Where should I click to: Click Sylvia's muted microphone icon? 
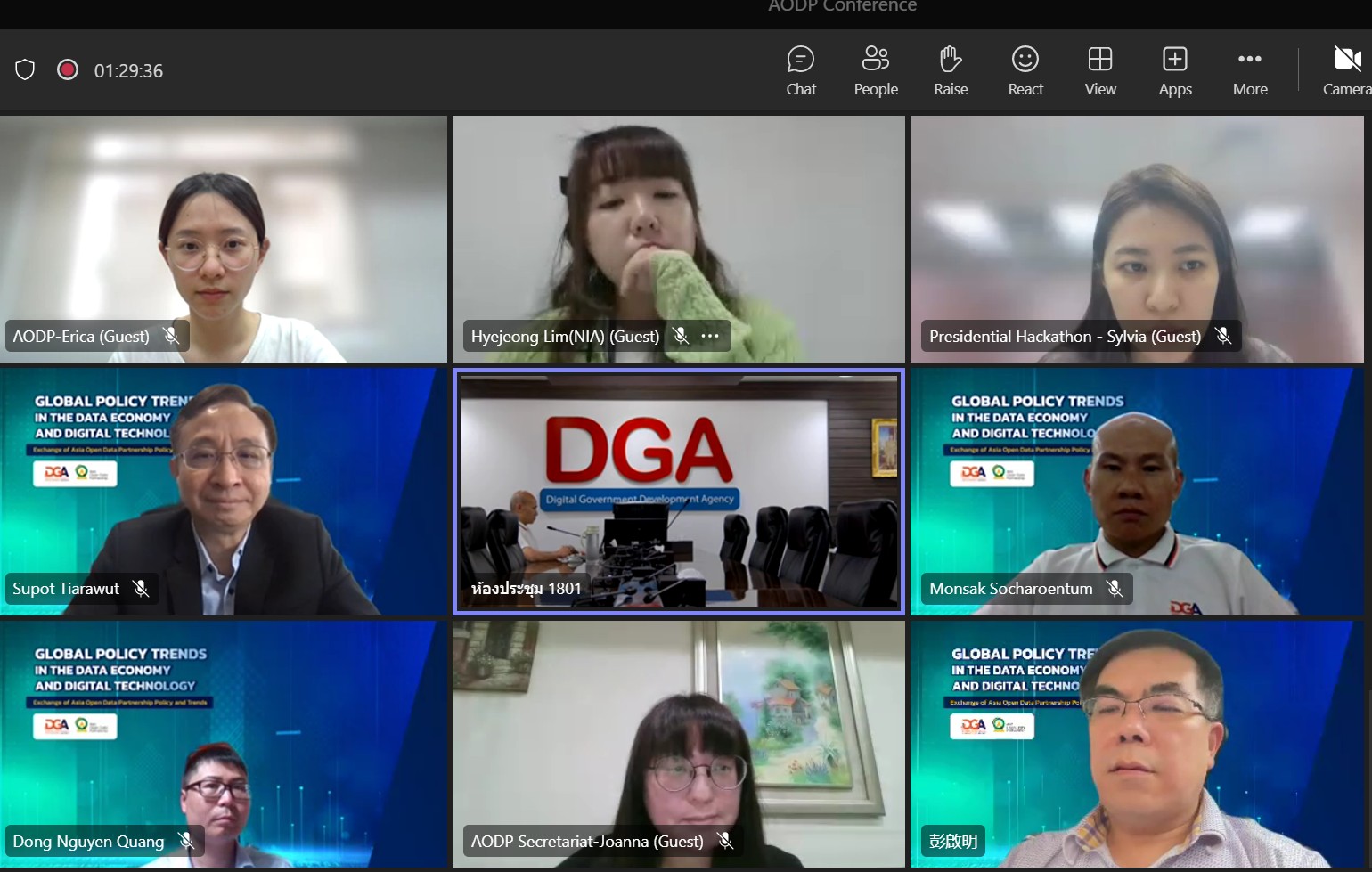pyautogui.click(x=1223, y=336)
